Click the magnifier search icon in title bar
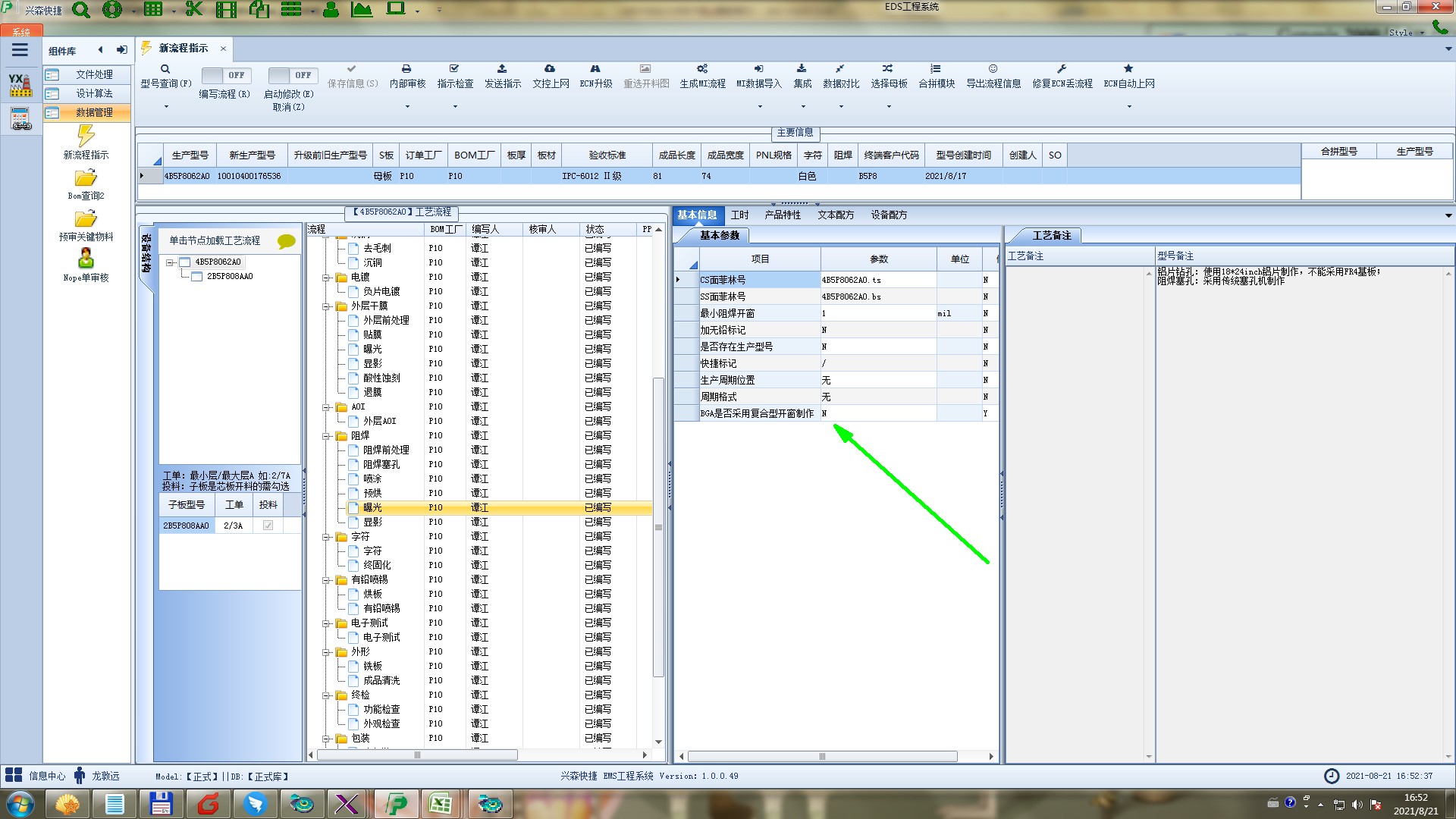Screen dimensions: 1456x819 point(80,10)
